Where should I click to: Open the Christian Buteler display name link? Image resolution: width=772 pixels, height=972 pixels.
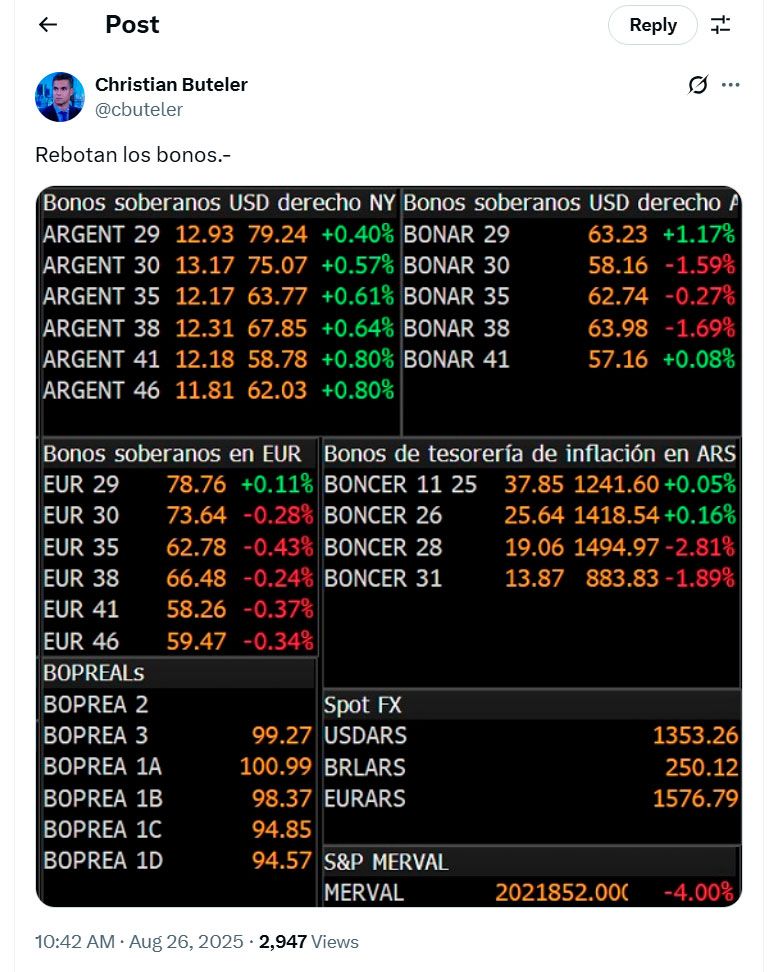tap(171, 84)
